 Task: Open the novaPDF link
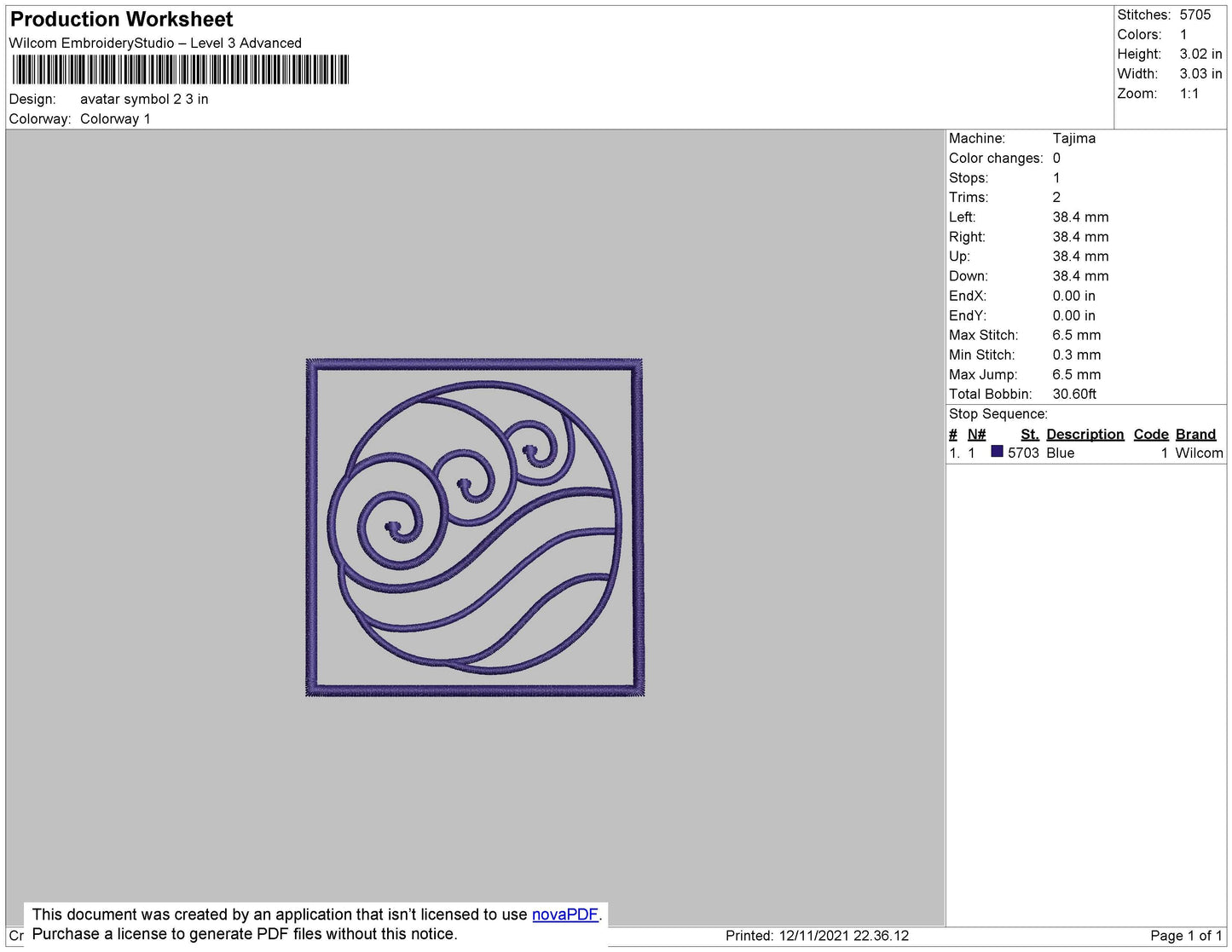(x=565, y=914)
